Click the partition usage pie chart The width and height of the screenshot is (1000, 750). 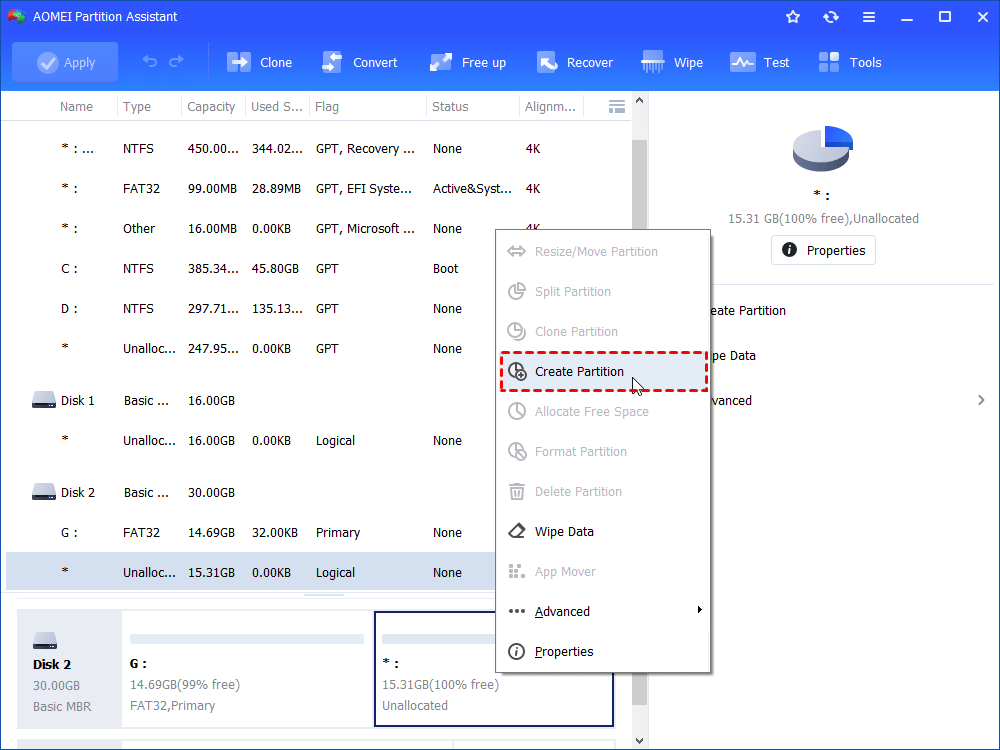[x=823, y=148]
